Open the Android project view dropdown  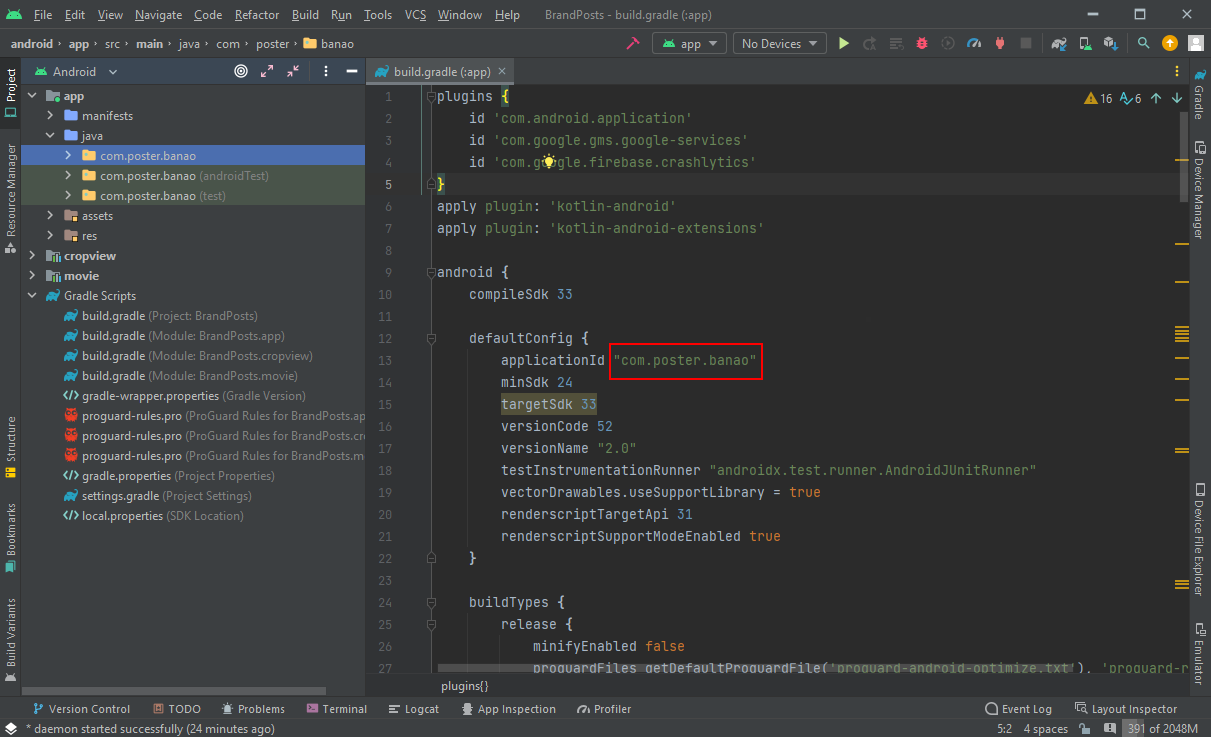76,72
